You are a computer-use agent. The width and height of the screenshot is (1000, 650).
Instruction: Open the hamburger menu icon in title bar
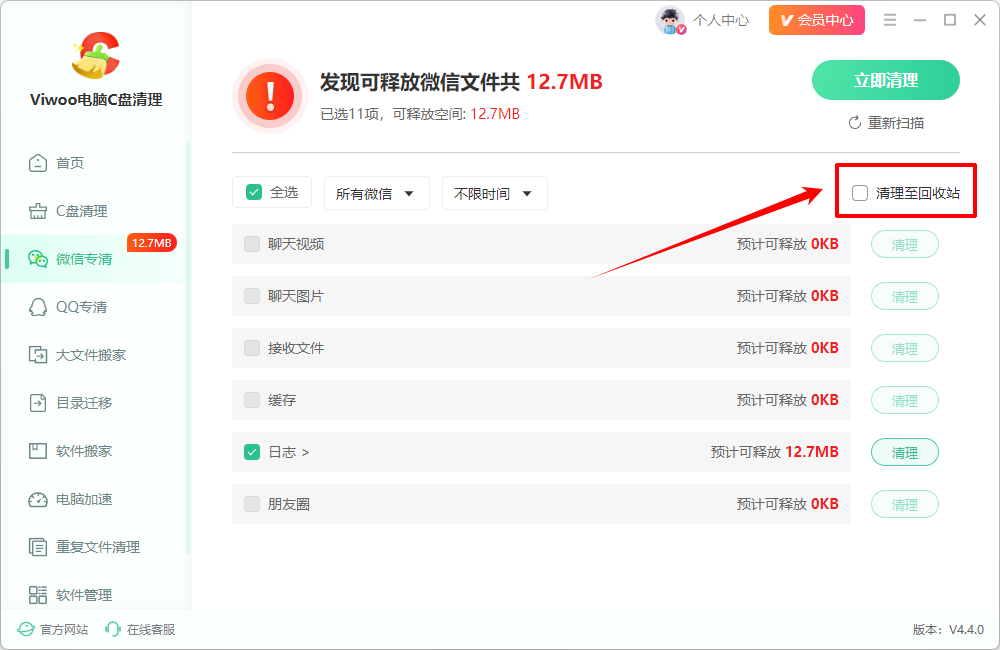[x=890, y=20]
